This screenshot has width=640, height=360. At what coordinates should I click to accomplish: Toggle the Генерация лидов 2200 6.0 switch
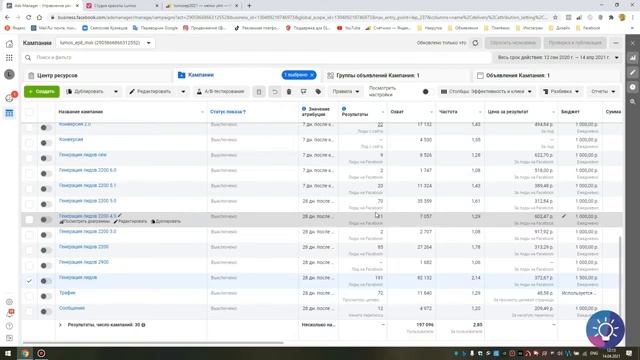46,173
